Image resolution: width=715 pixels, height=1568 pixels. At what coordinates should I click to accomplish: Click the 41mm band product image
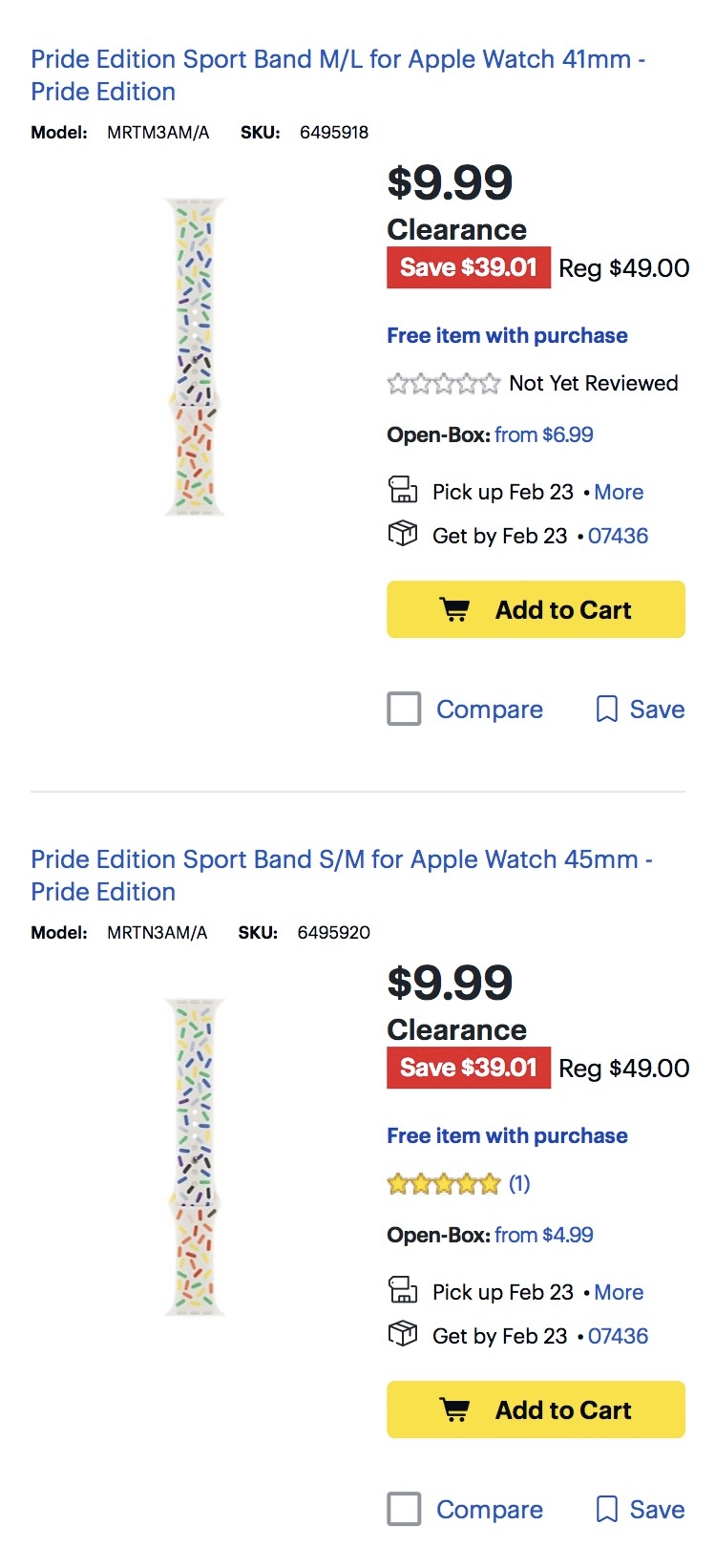click(x=195, y=356)
